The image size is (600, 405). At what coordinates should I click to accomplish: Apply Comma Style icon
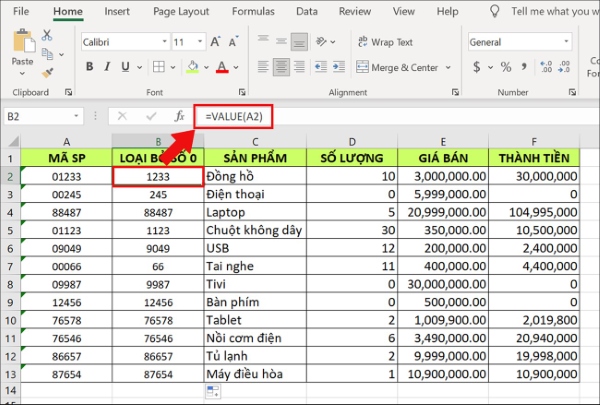click(x=523, y=67)
